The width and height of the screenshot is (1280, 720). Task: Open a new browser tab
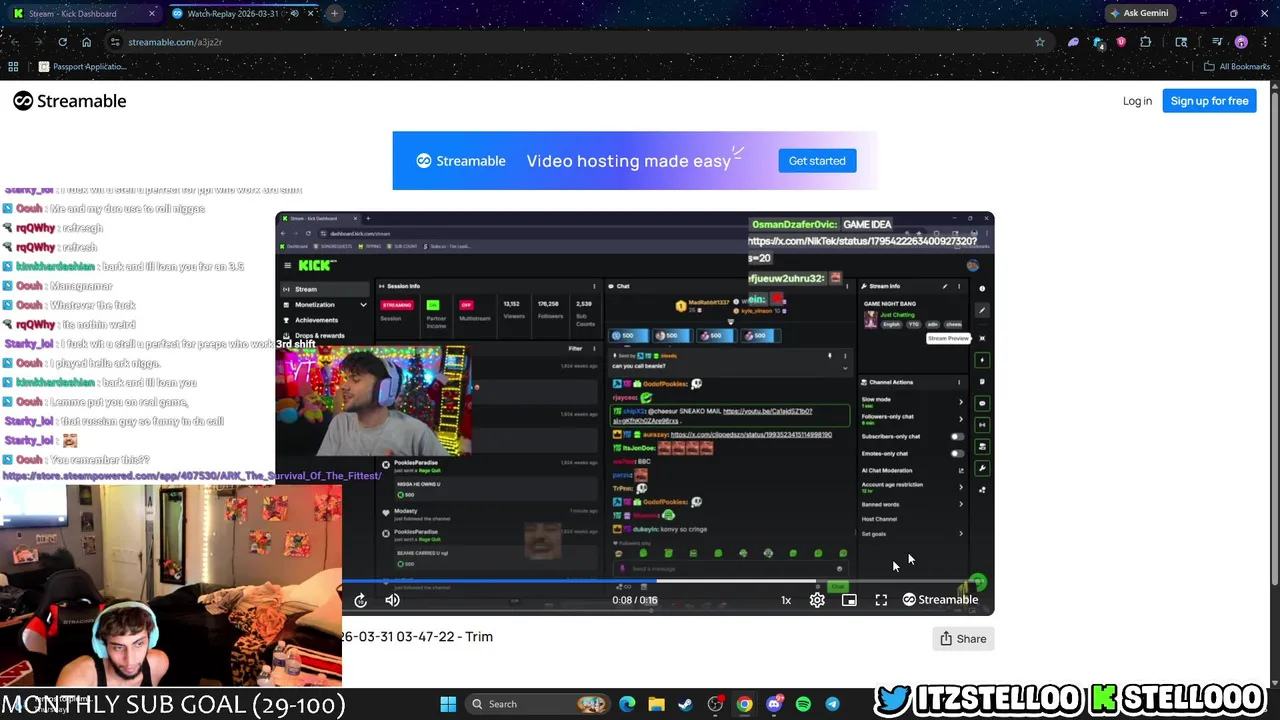click(x=334, y=14)
